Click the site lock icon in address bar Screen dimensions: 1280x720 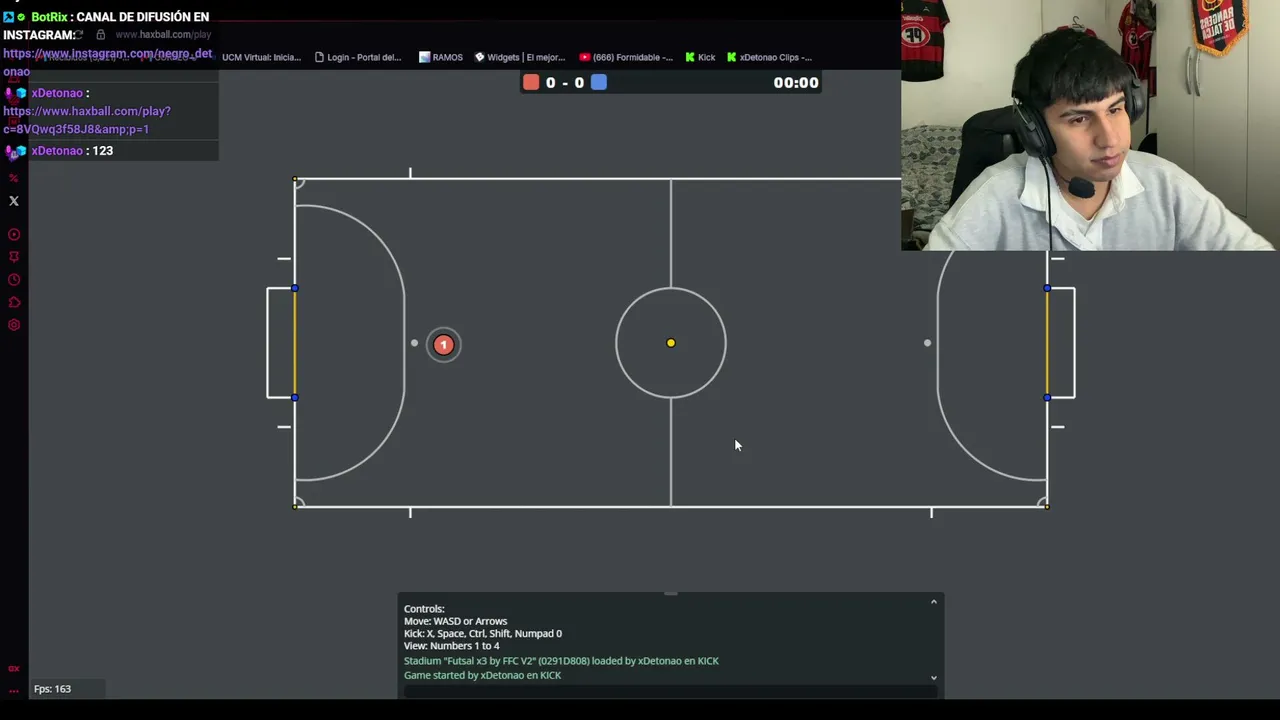tap(100, 35)
